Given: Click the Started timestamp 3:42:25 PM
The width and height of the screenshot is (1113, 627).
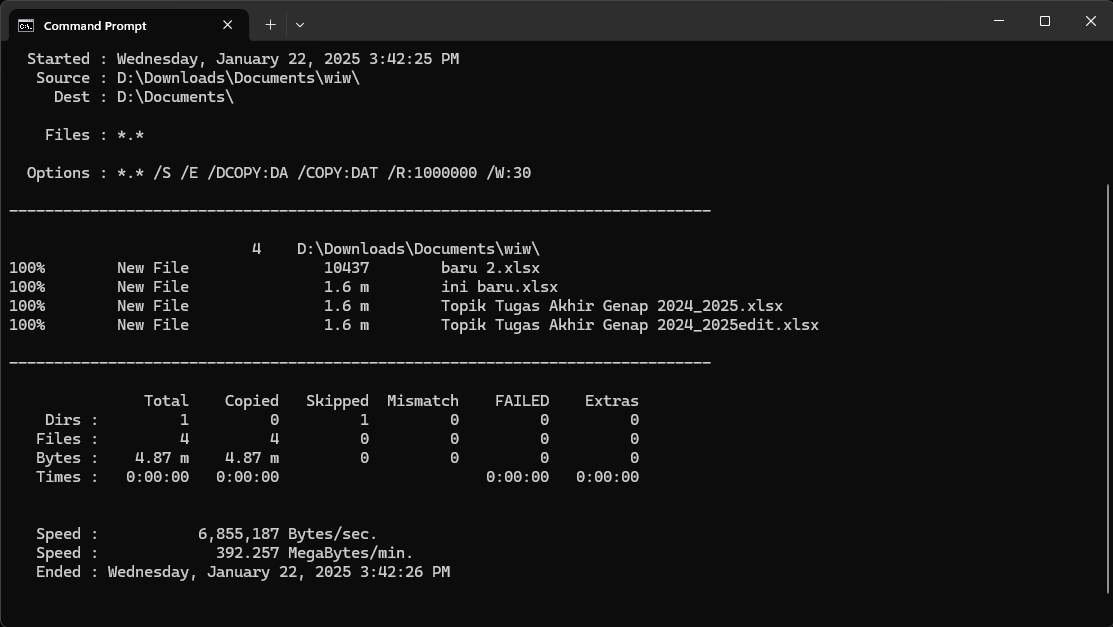Looking at the screenshot, I should pos(414,59).
